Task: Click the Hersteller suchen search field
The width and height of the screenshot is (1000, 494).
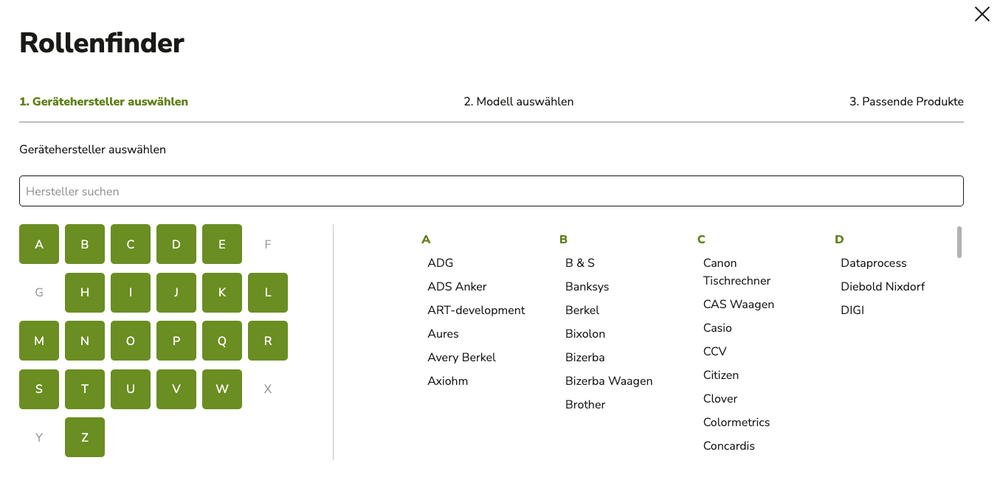Action: click(490, 191)
